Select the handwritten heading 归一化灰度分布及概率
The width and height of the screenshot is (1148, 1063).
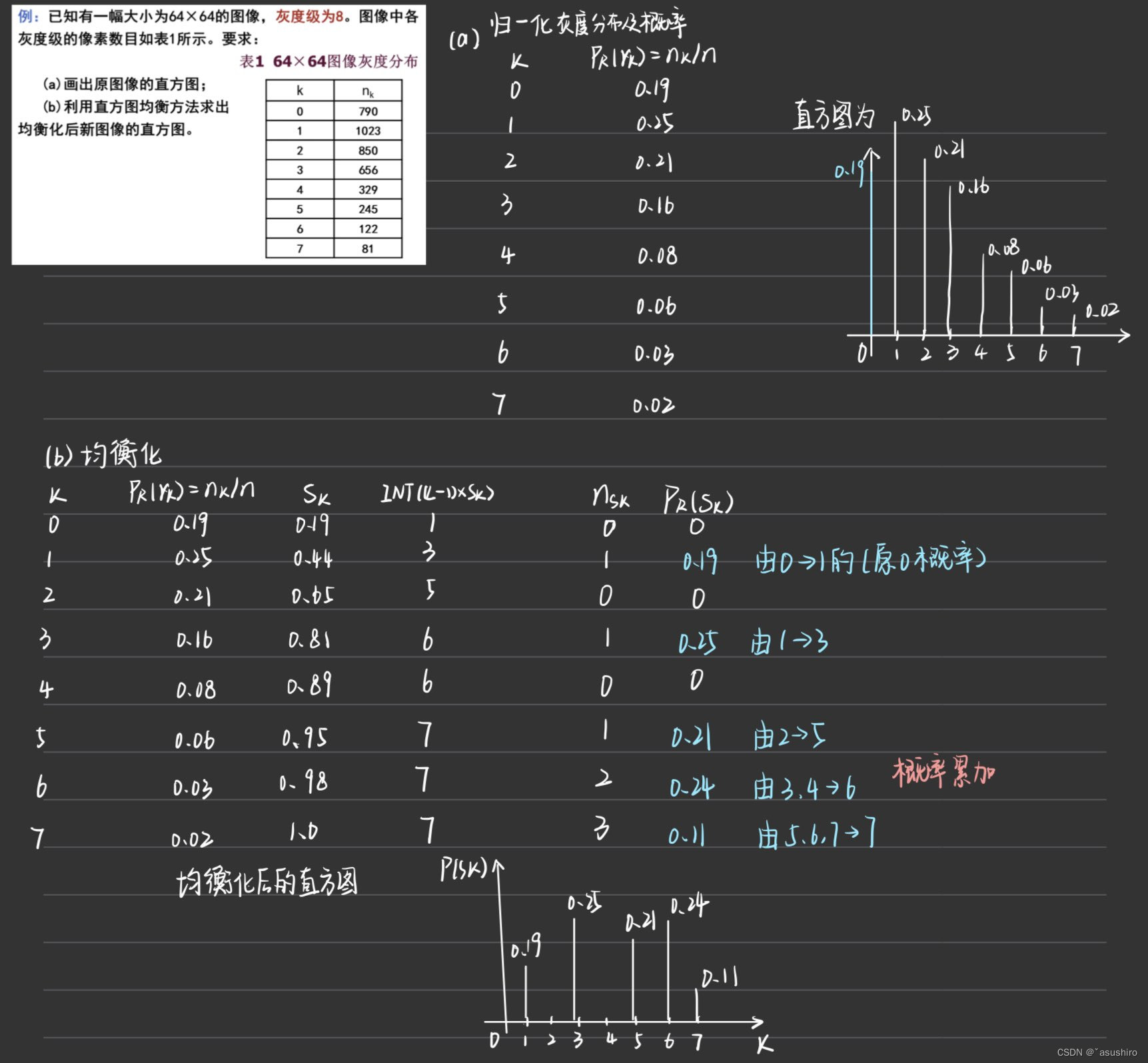point(588,24)
